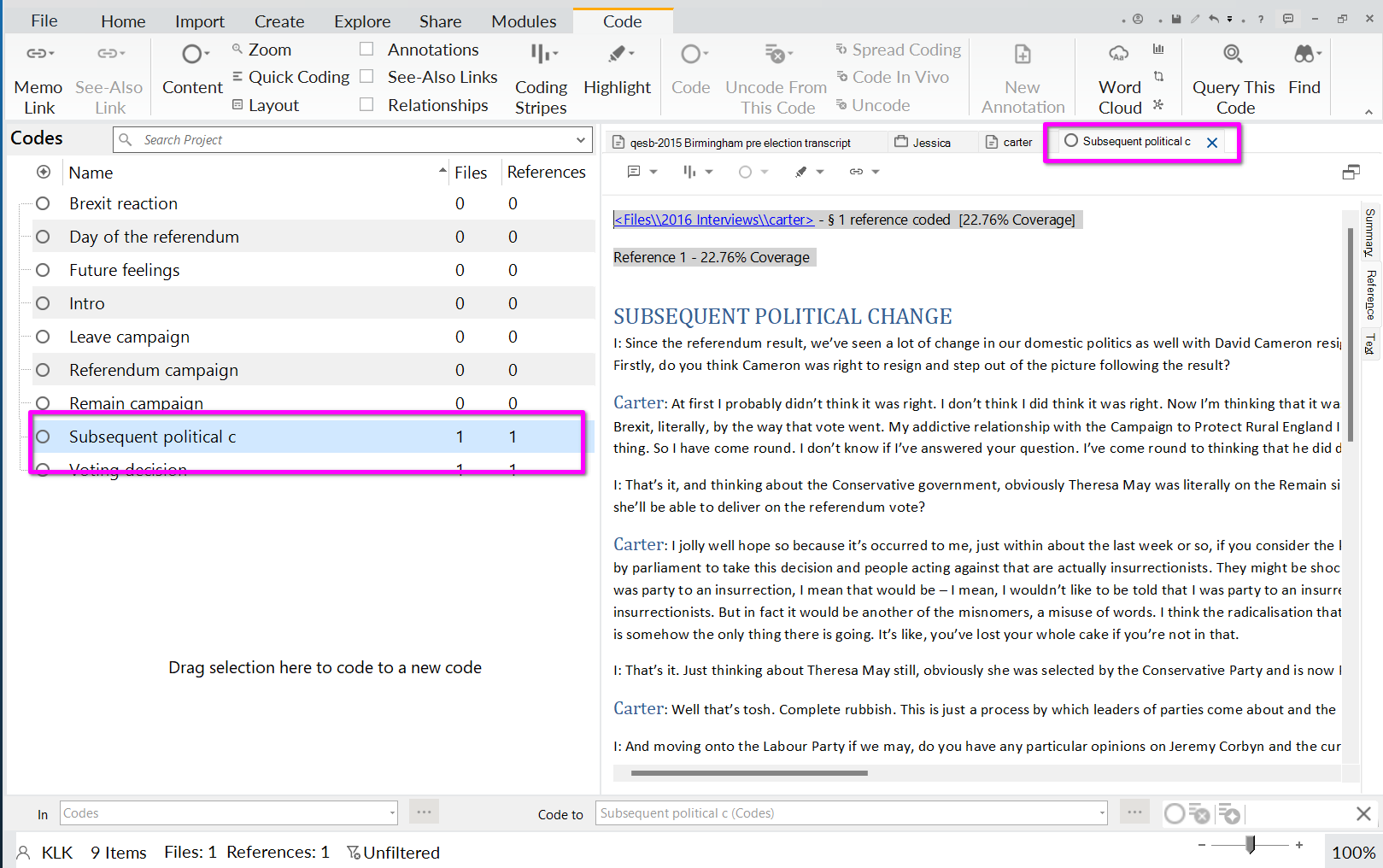Click the Content ribbon icon
Viewport: 1383px width, 868px height.
pyautogui.click(x=192, y=55)
